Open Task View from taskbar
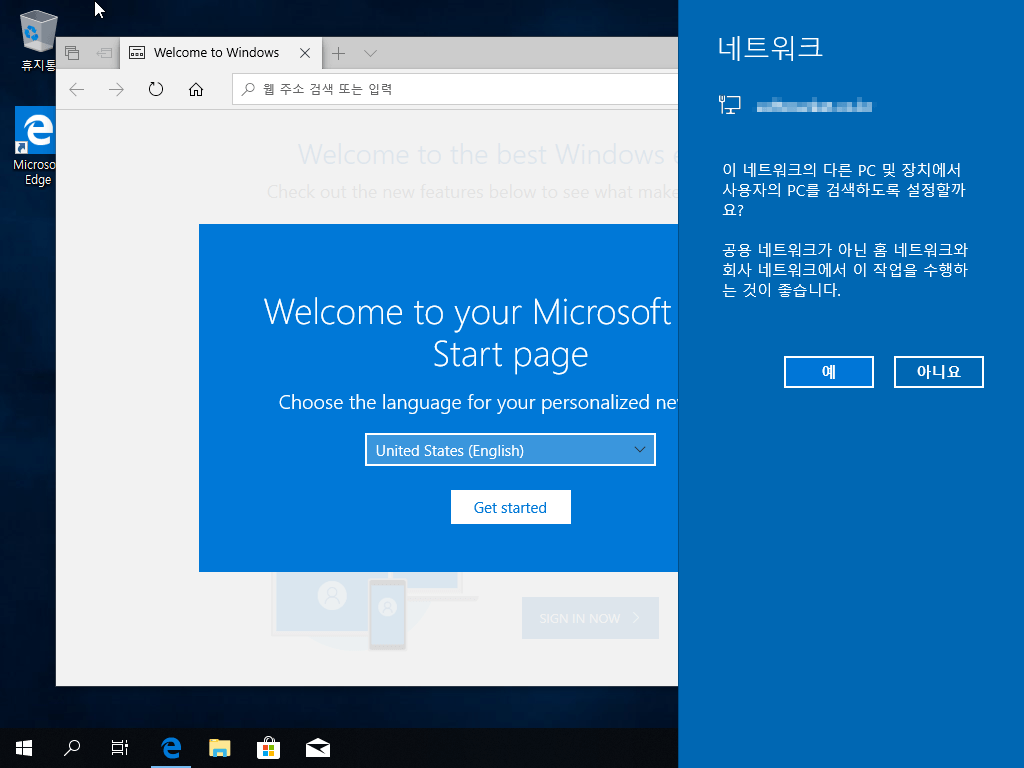This screenshot has height=768, width=1024. click(120, 748)
